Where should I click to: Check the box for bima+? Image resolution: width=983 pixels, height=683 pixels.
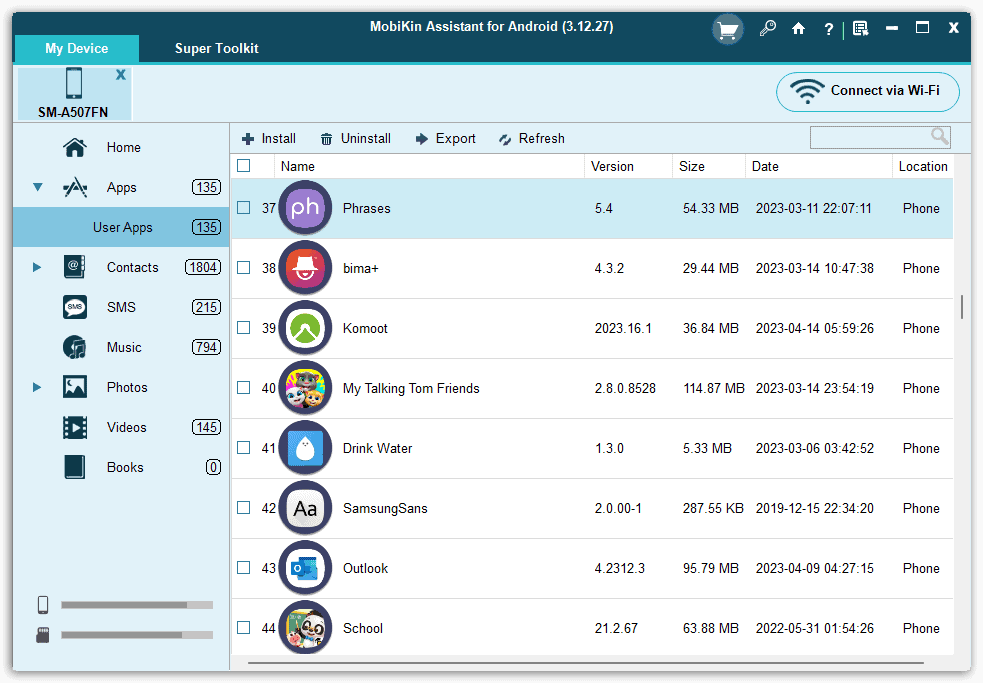(244, 268)
